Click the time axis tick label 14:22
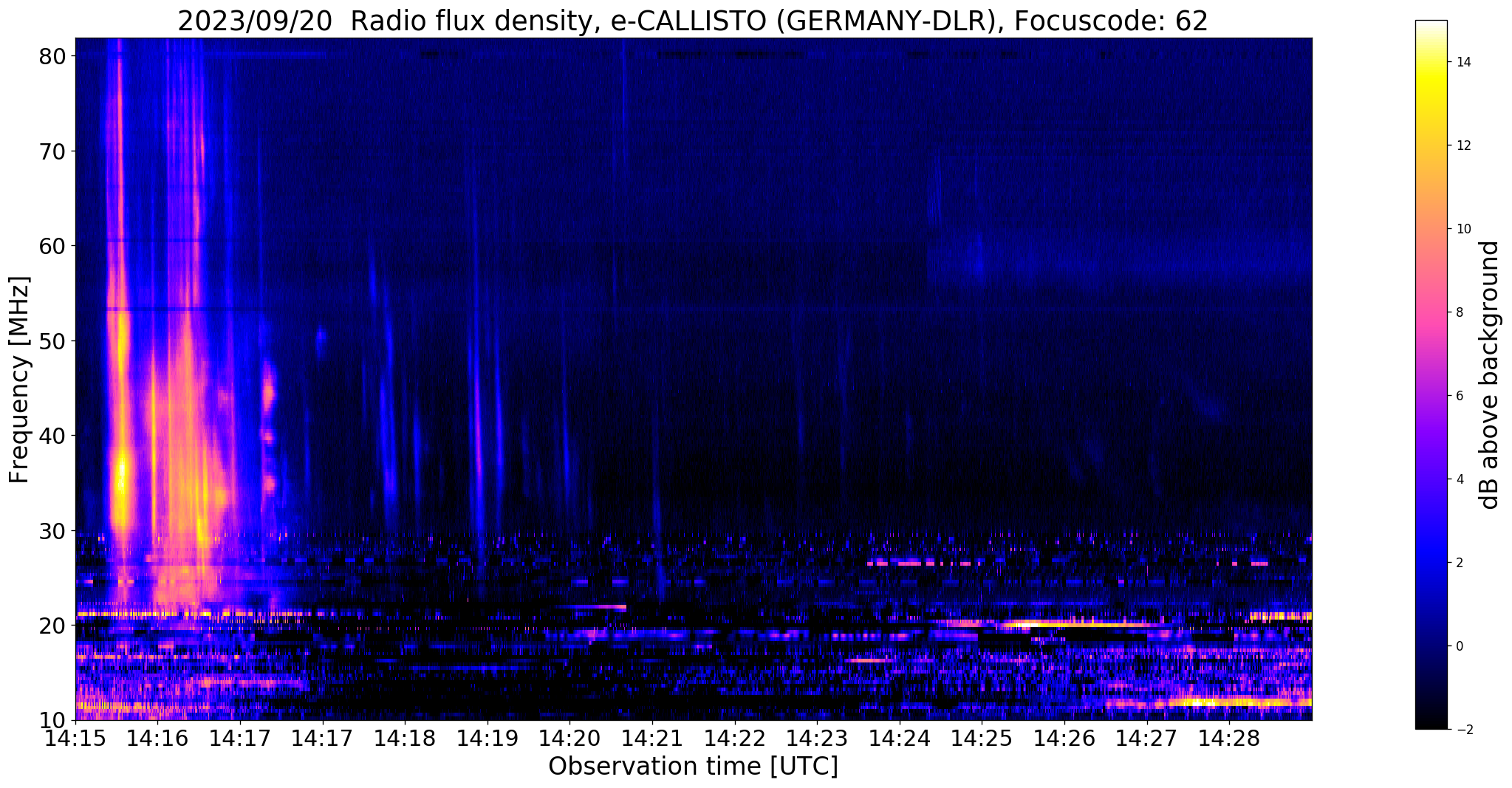 point(735,738)
